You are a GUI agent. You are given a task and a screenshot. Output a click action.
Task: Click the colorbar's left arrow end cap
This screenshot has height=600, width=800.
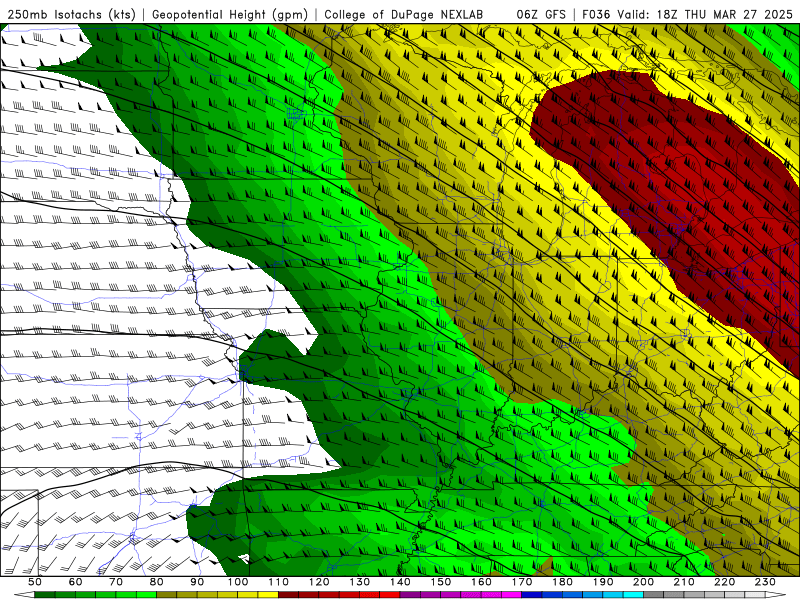coord(24,594)
